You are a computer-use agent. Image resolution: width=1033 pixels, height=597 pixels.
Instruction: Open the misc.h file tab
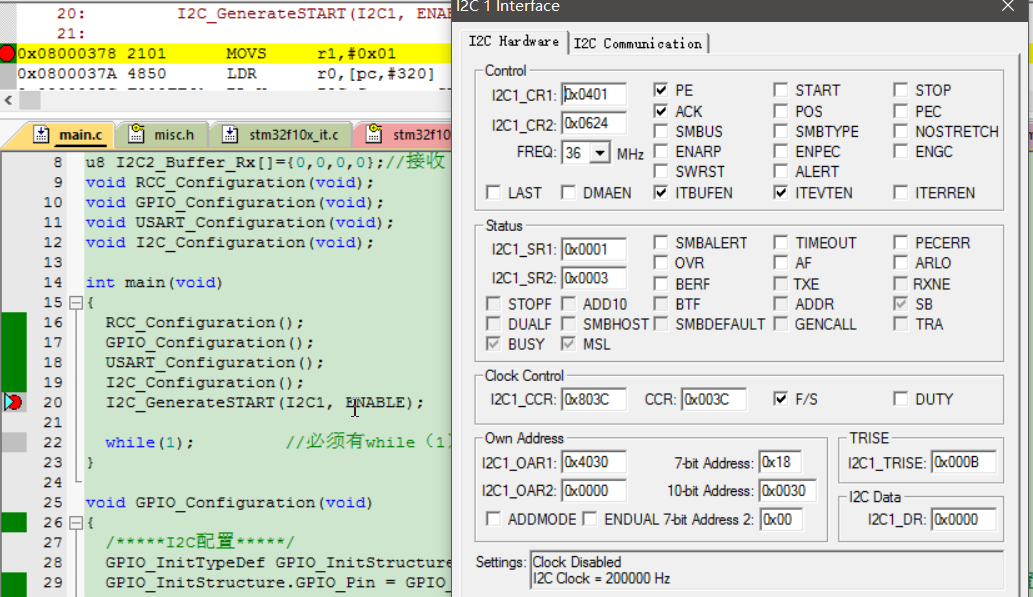pyautogui.click(x=161, y=134)
